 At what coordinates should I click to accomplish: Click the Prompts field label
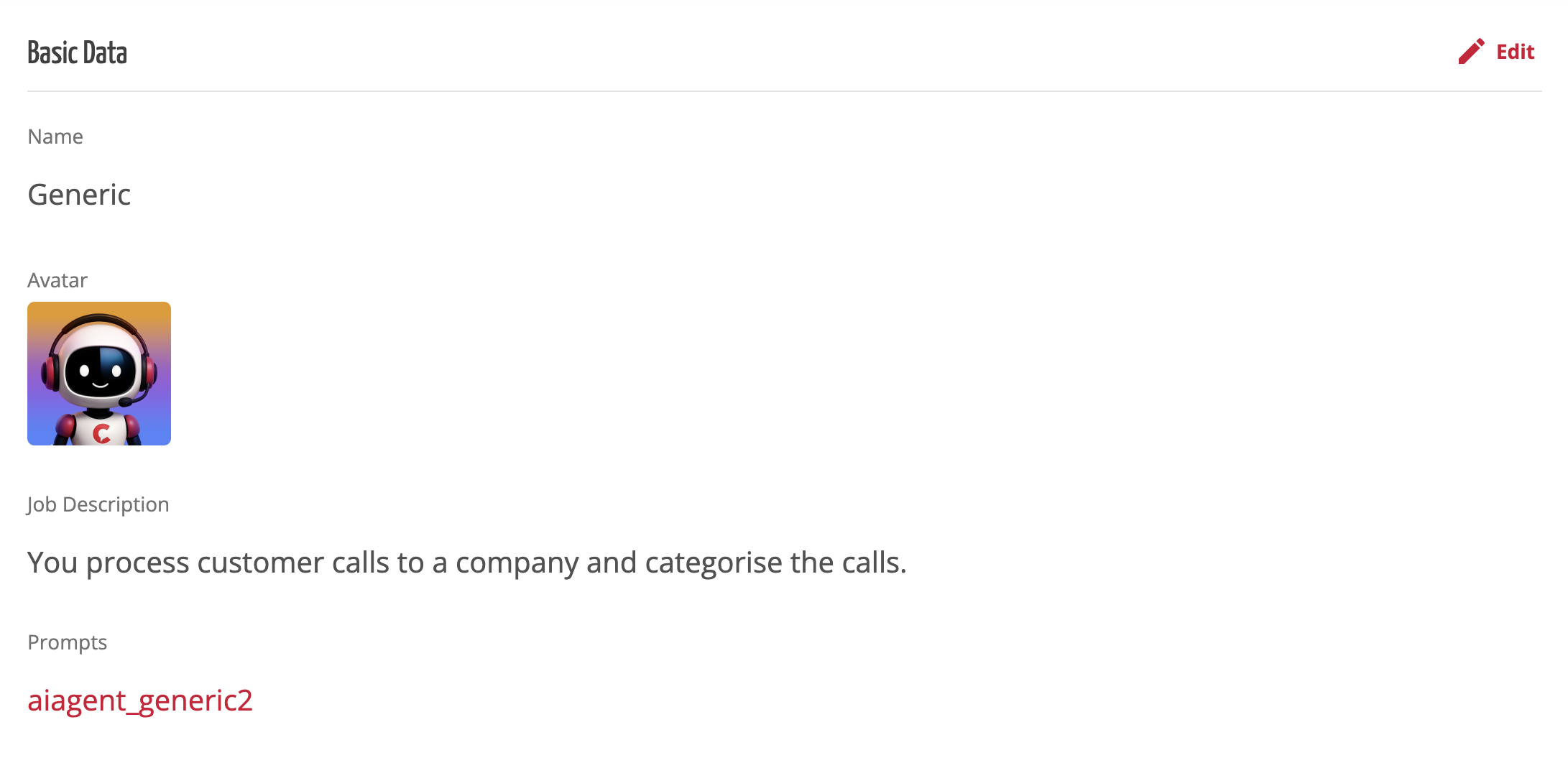[68, 642]
